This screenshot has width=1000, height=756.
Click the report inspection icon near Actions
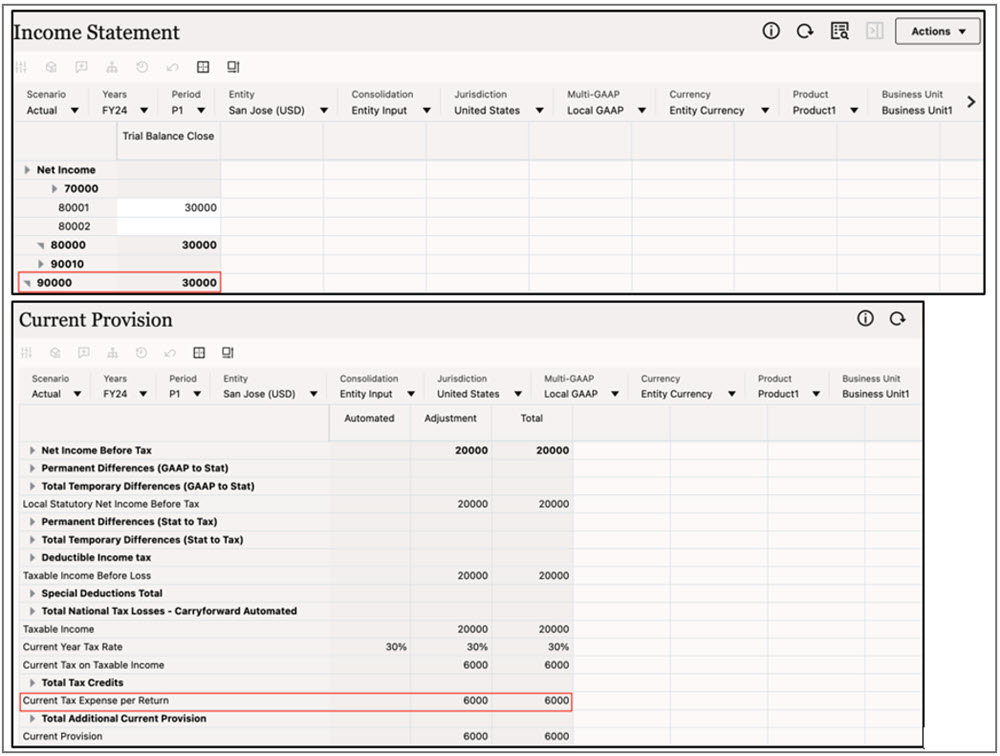point(839,30)
